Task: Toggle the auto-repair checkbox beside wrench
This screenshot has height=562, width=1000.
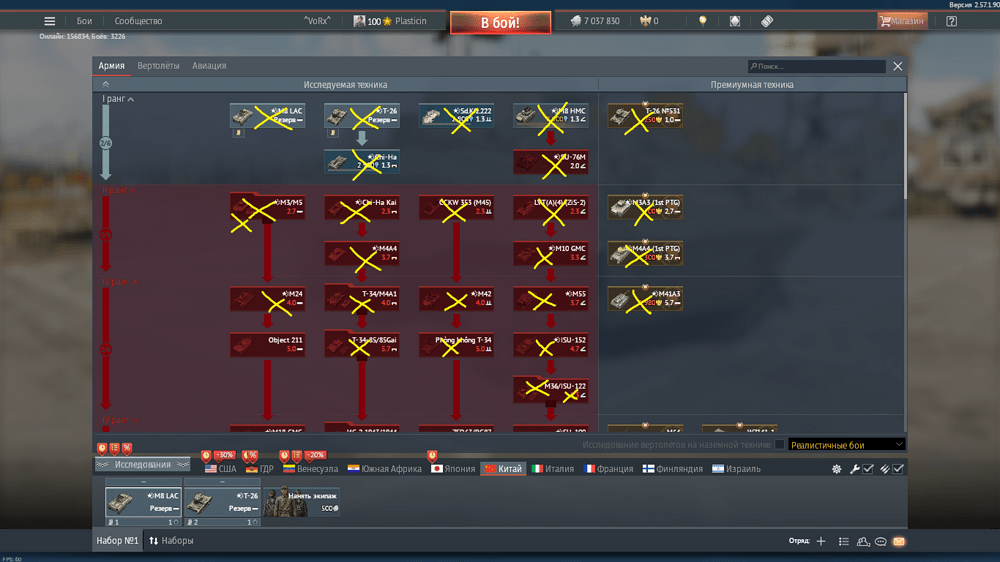Action: pyautogui.click(x=868, y=469)
